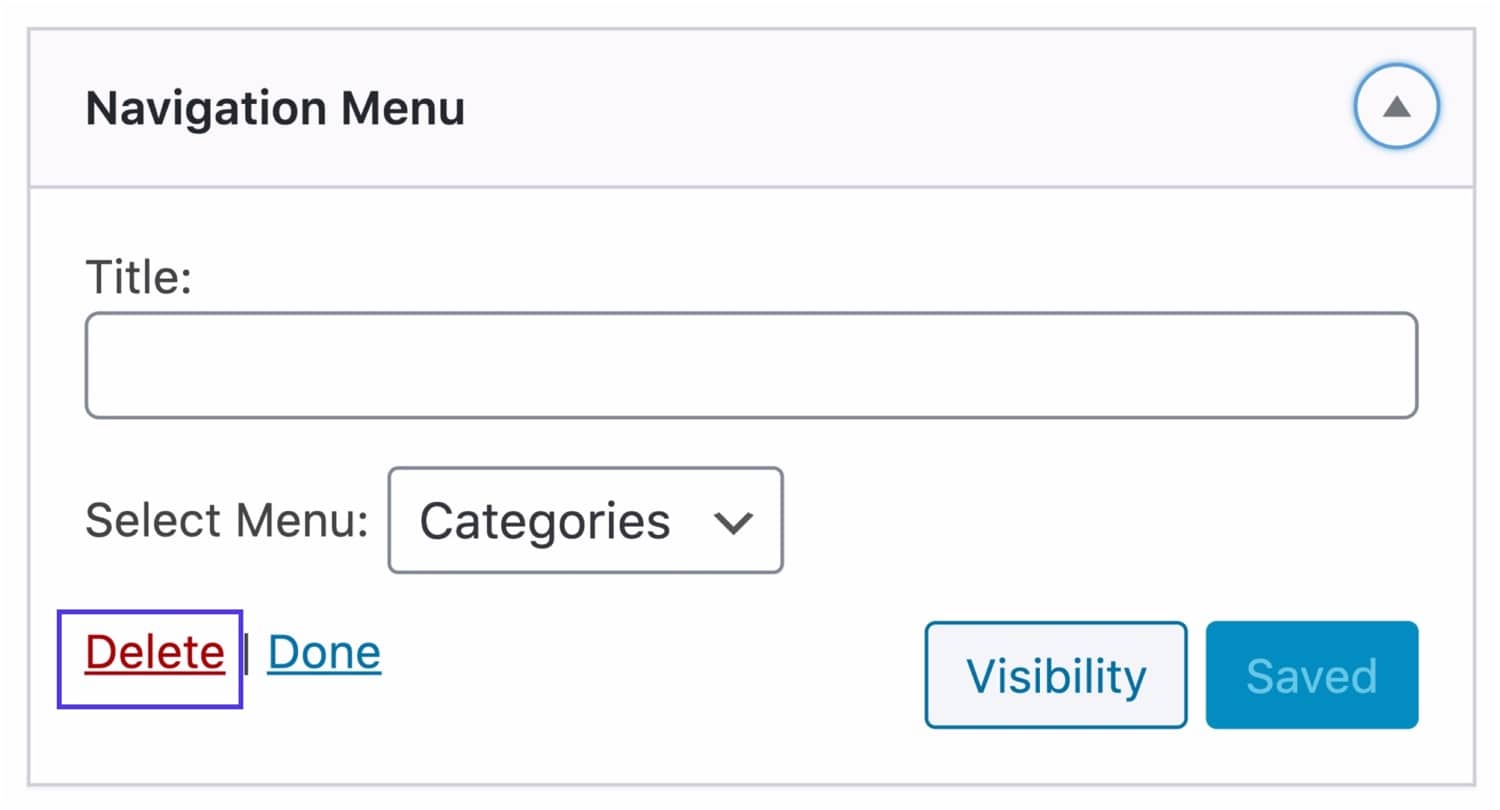Toggle the widget open/closed with the chevron
The width and height of the screenshot is (1500, 810).
pos(1396,105)
